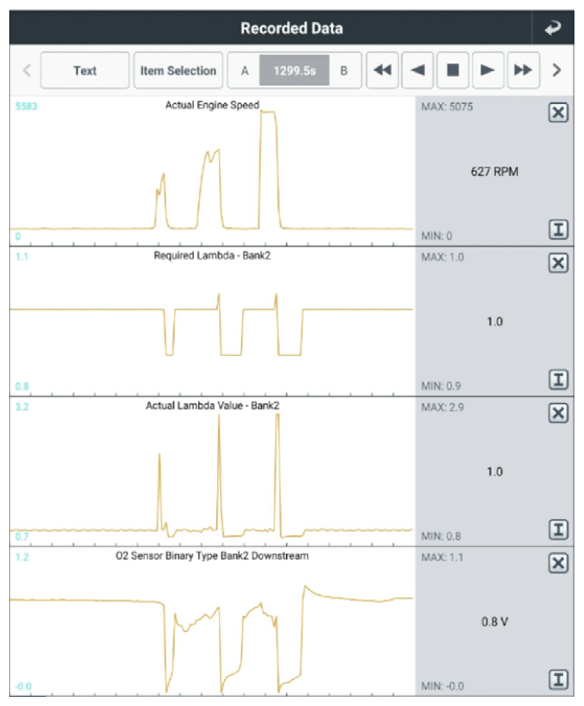Select marker A
The width and height of the screenshot is (584, 706).
(x=244, y=71)
